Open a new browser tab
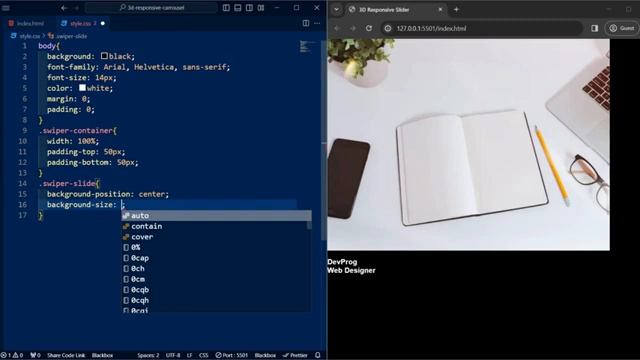 [456, 9]
